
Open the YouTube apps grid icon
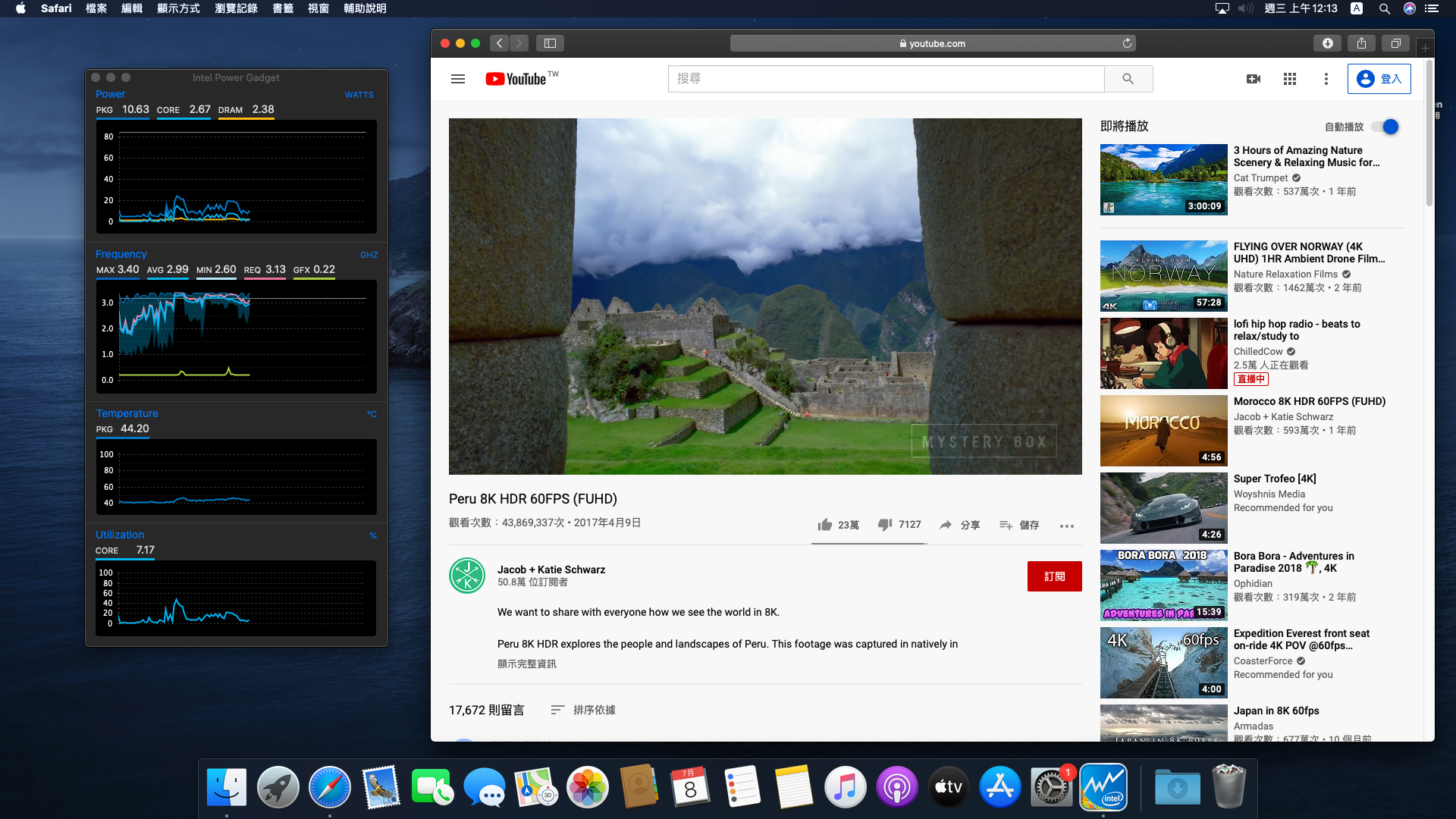(1289, 79)
